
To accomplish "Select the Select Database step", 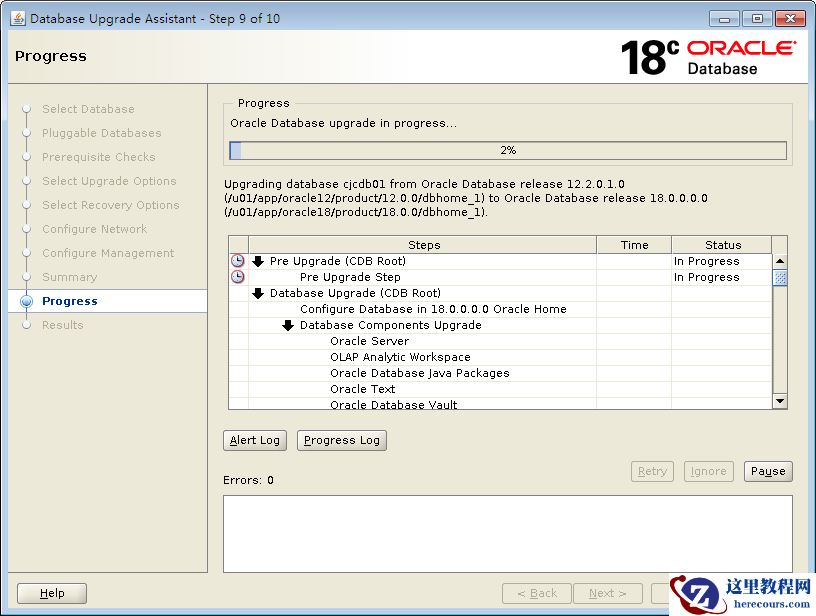I will (x=88, y=109).
